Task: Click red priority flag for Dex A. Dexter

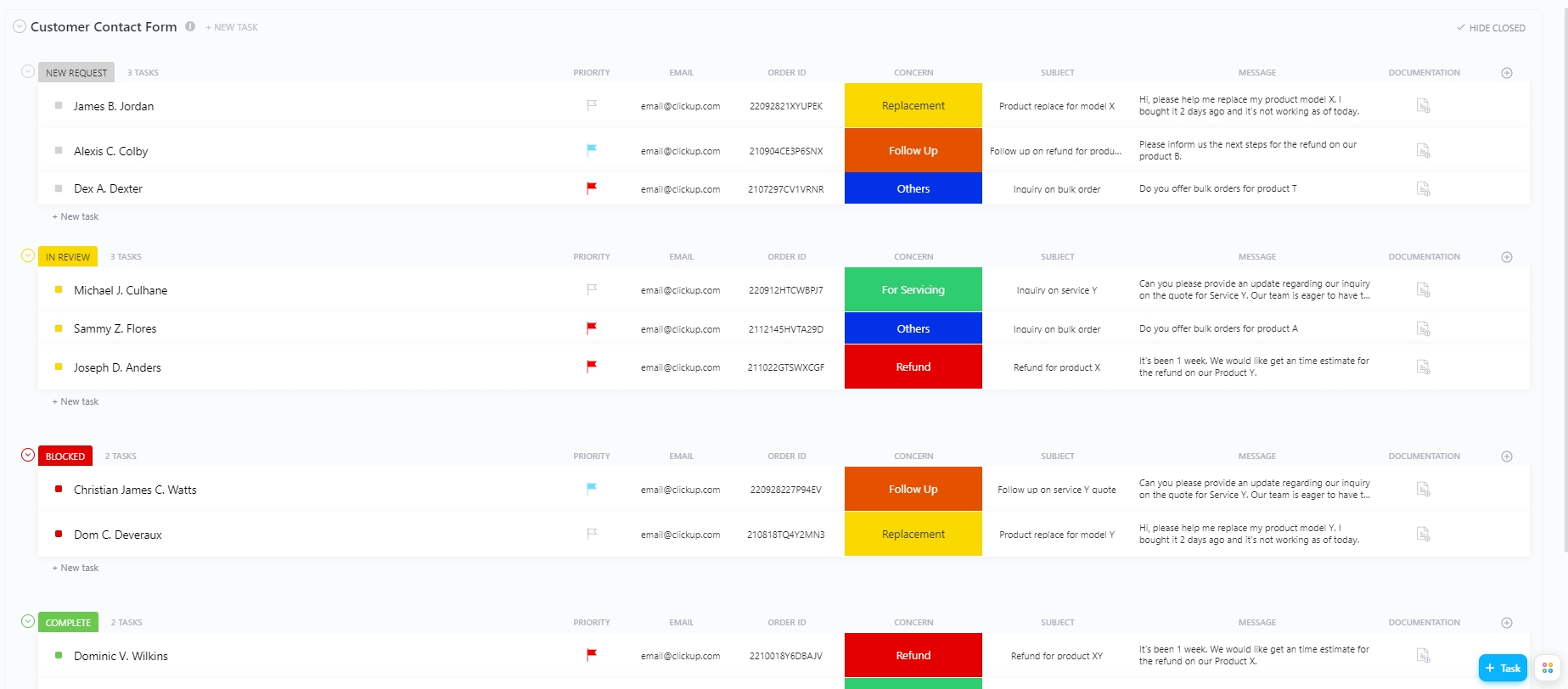Action: pos(592,188)
